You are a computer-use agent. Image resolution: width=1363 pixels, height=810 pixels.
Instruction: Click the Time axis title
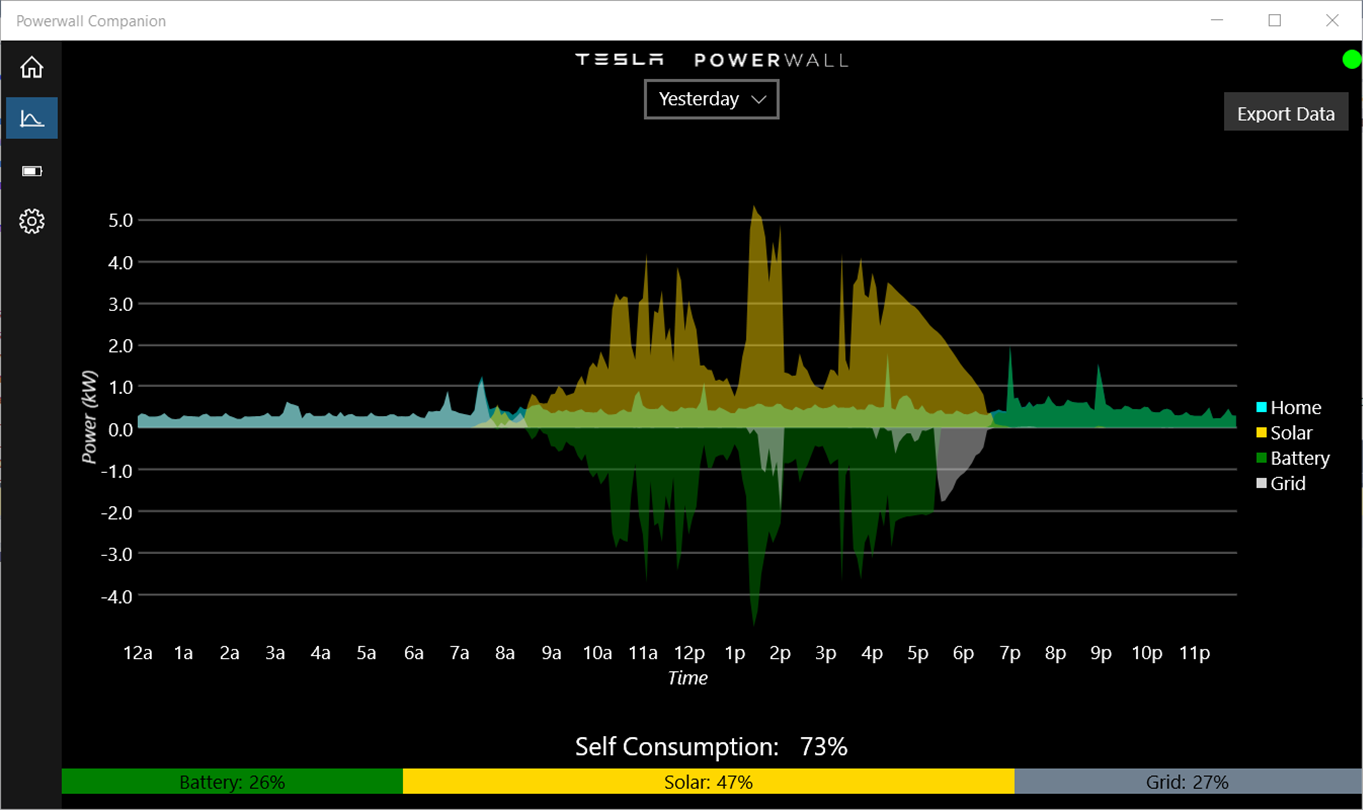688,678
